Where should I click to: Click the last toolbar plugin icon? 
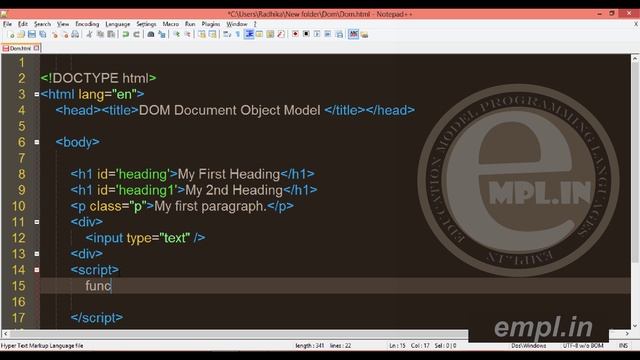point(364,35)
